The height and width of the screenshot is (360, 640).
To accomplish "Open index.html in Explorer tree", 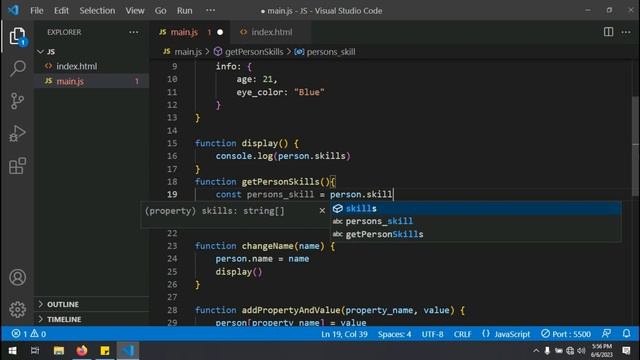I will pyautogui.click(x=91, y=66).
